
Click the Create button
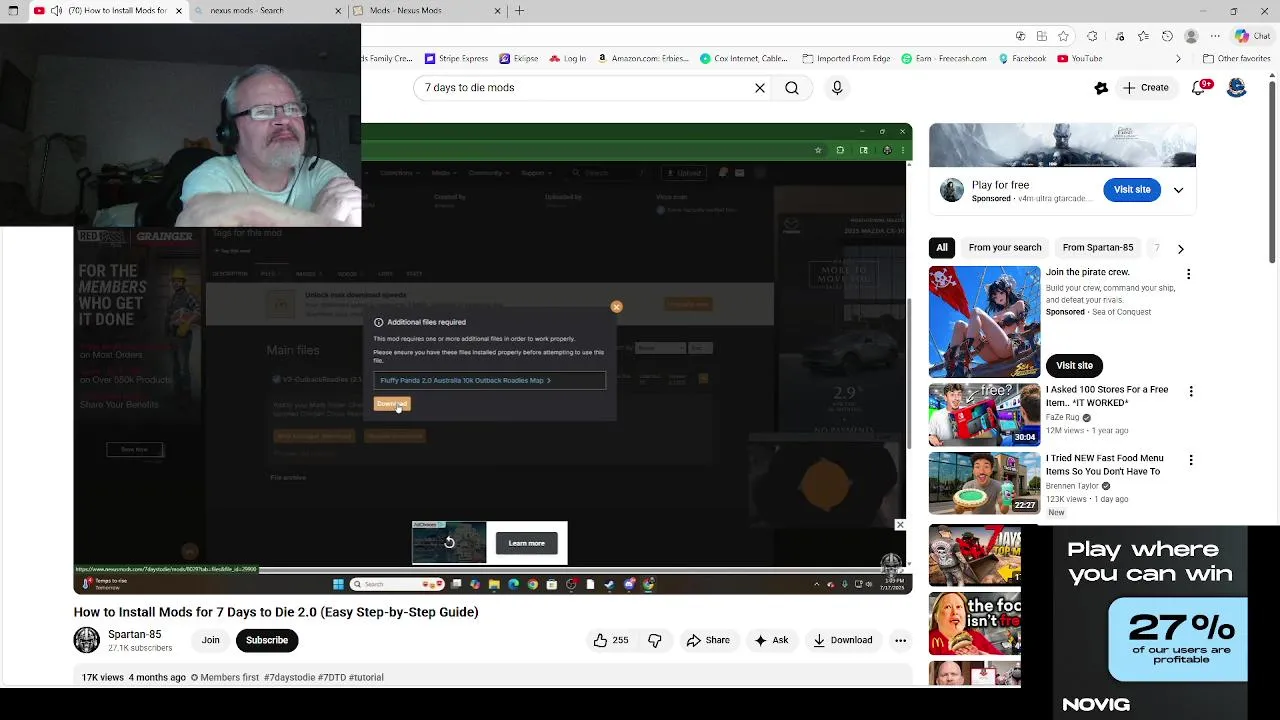tap(1145, 88)
